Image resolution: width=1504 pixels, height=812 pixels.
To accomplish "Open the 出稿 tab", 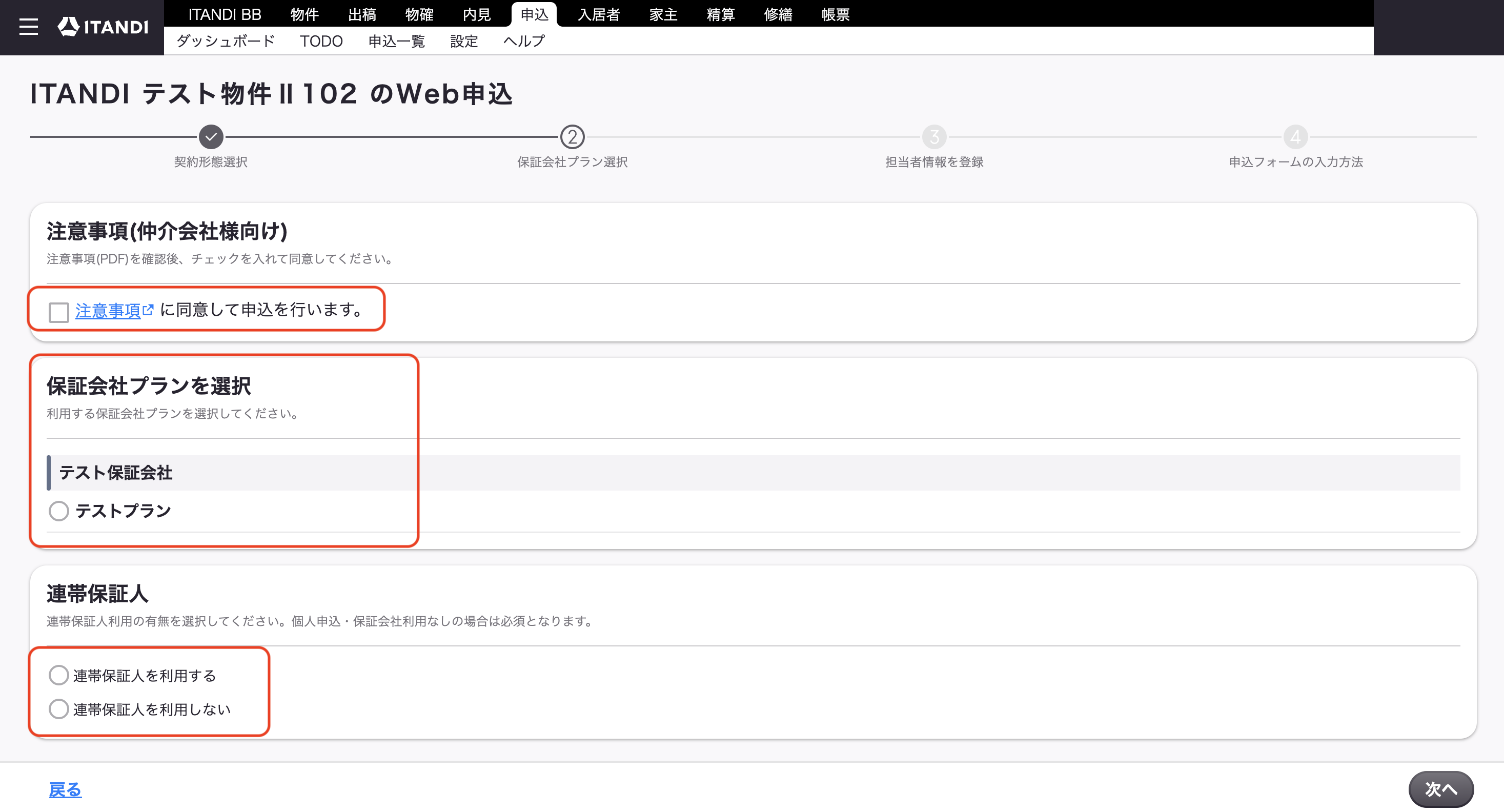I will pos(362,14).
